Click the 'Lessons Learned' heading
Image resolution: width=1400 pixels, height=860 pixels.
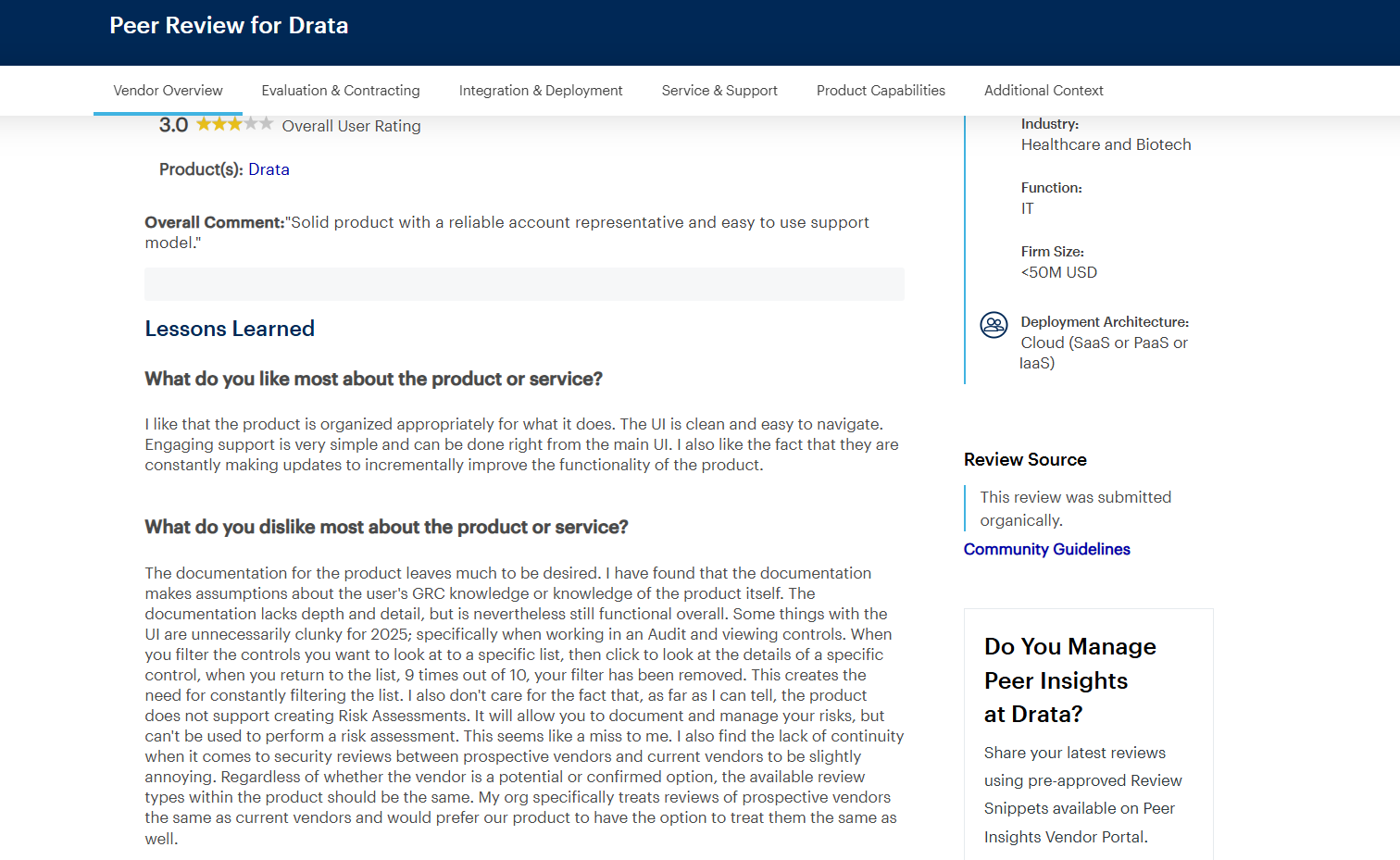tap(230, 329)
